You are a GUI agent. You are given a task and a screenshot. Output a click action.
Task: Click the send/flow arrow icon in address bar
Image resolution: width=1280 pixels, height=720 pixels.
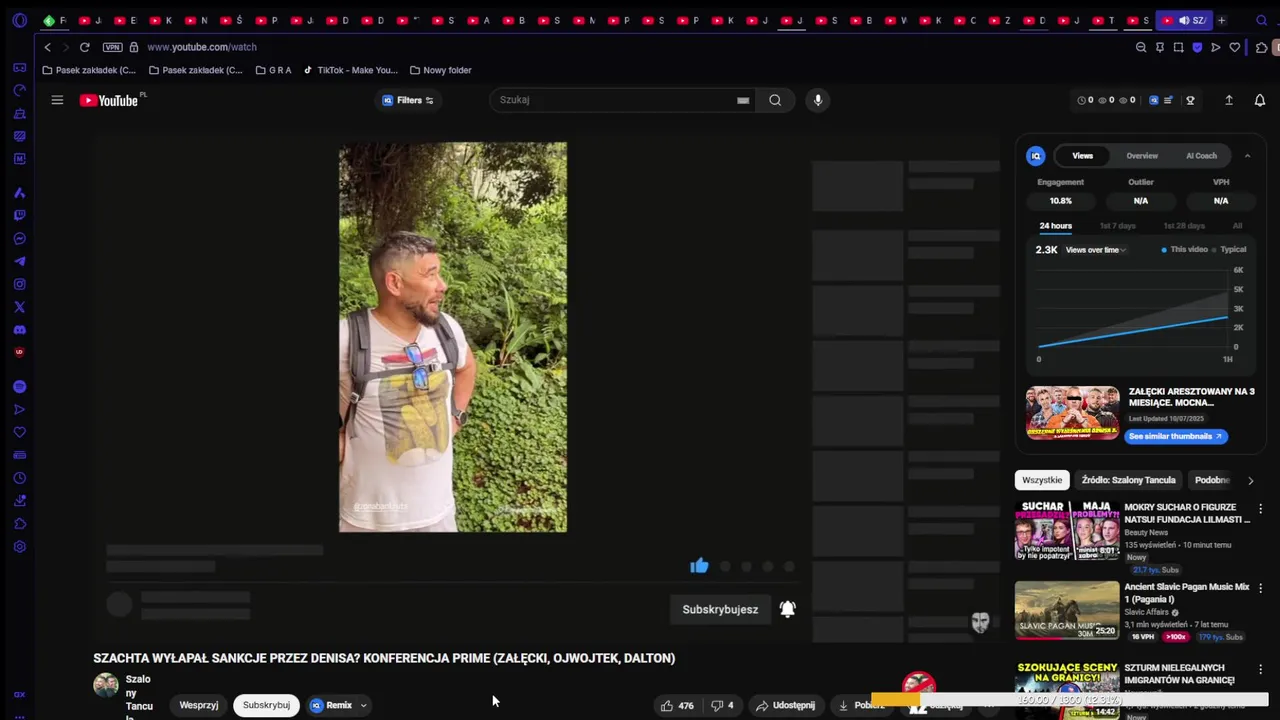coord(1216,47)
